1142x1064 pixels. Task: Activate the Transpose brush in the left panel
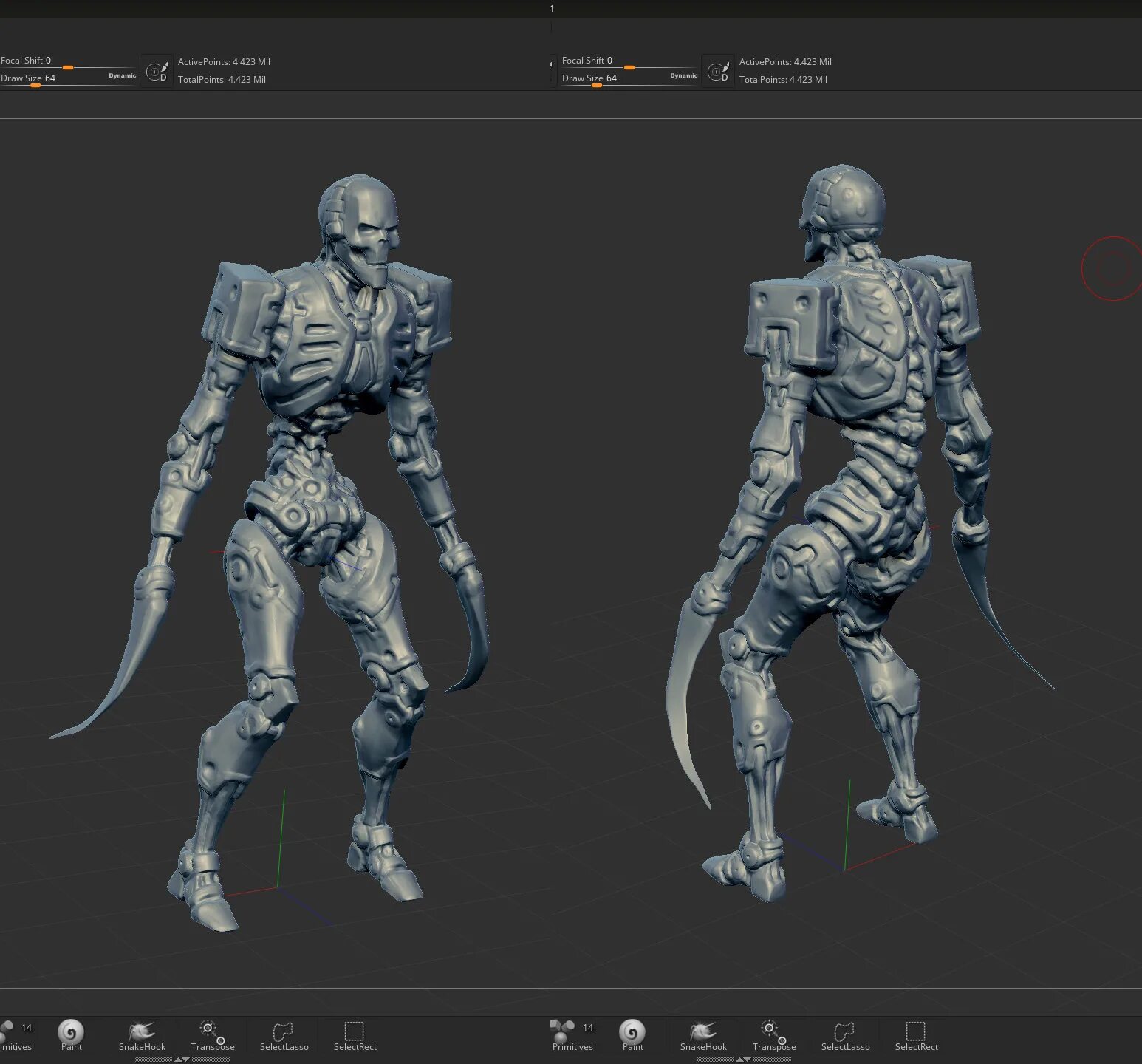point(213,1035)
